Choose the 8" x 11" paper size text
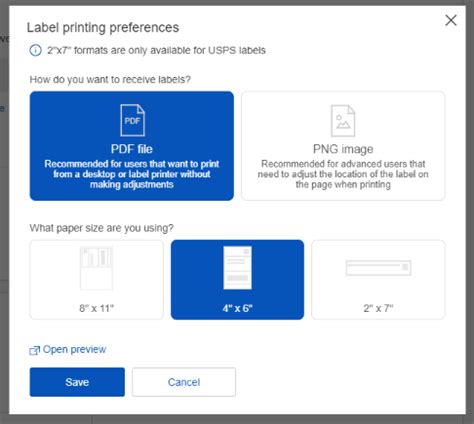474x424 pixels. tap(96, 308)
